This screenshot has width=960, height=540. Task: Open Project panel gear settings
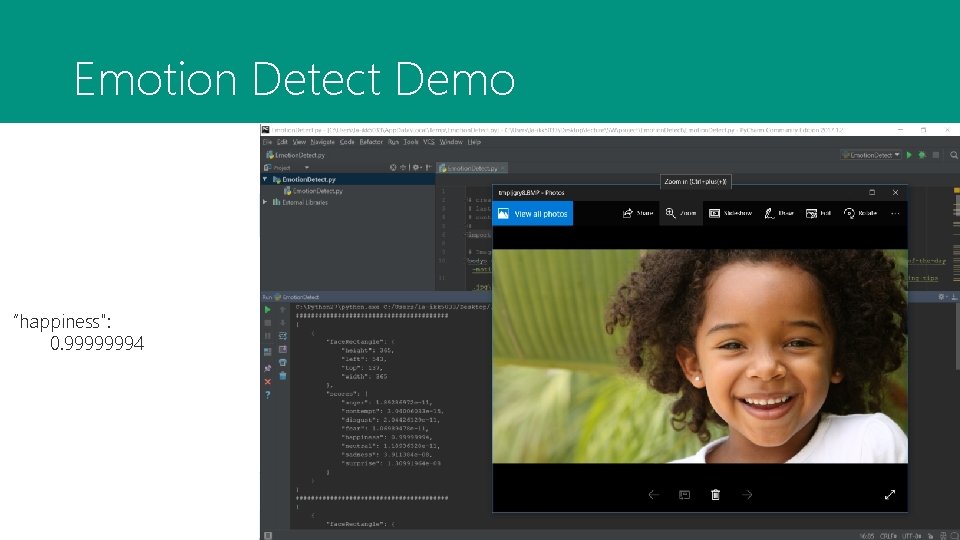(x=416, y=168)
